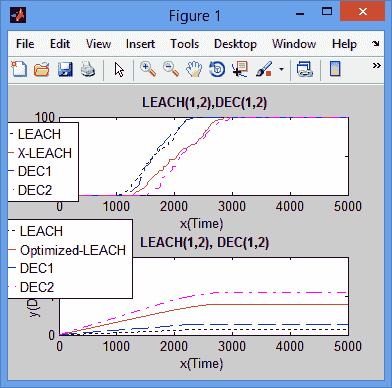Viewport: 392px width, 388px height.
Task: Open the Help menu
Action: tap(344, 44)
